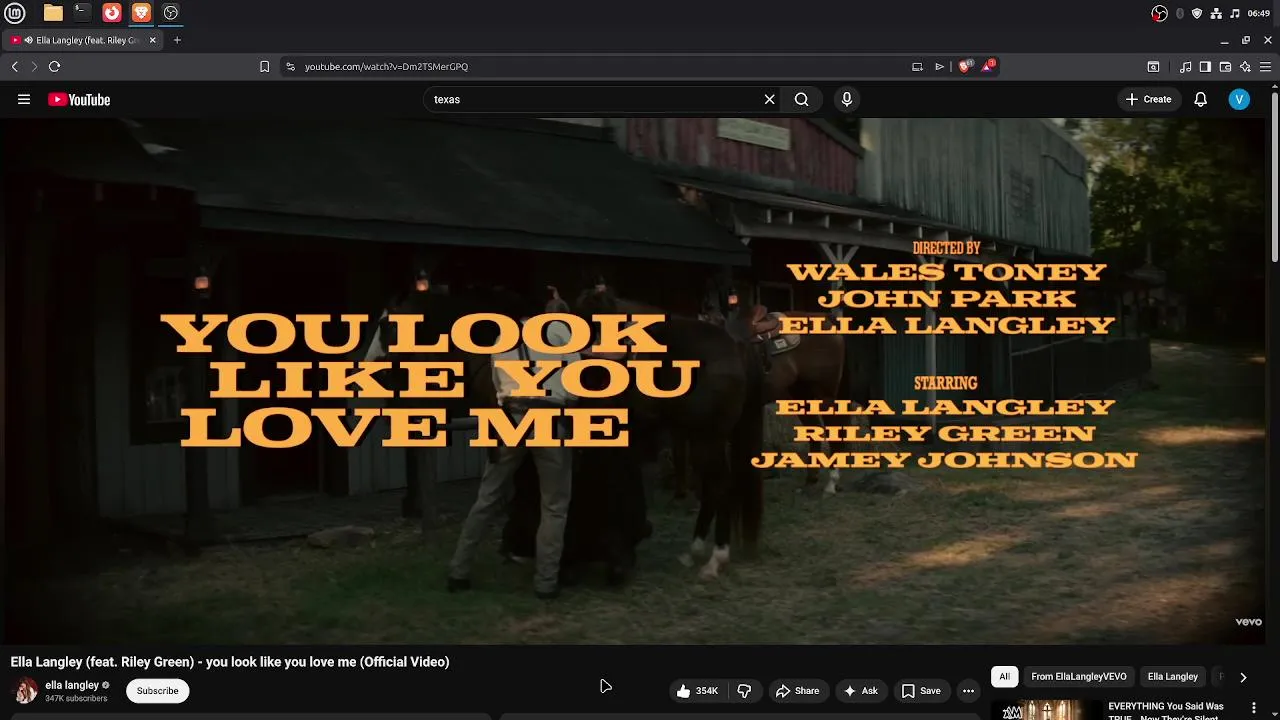Like the video with 354K likes
The height and width of the screenshot is (720, 1280).
click(697, 690)
